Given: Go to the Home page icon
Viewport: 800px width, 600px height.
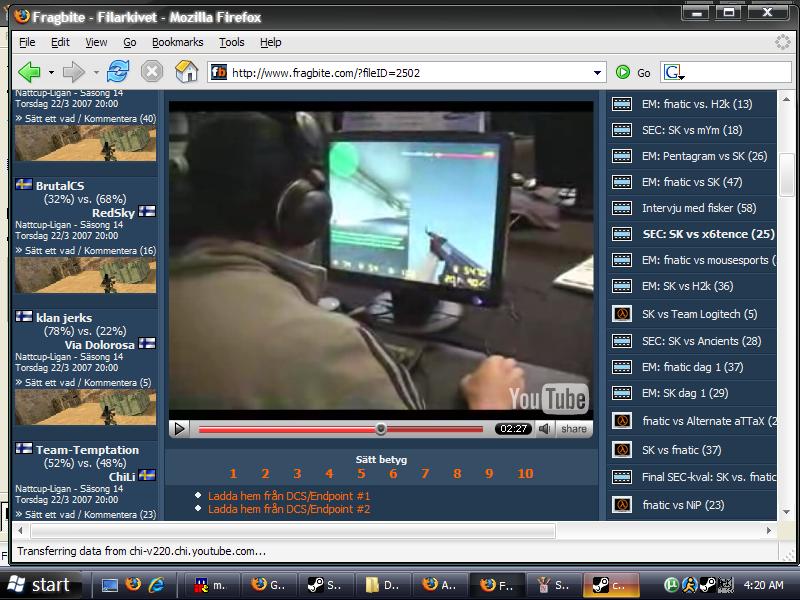Looking at the screenshot, I should click(x=186, y=72).
